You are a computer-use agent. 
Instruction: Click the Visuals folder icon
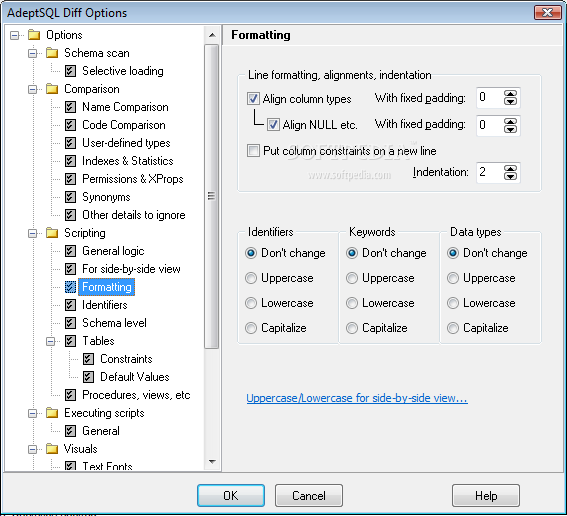pos(52,449)
